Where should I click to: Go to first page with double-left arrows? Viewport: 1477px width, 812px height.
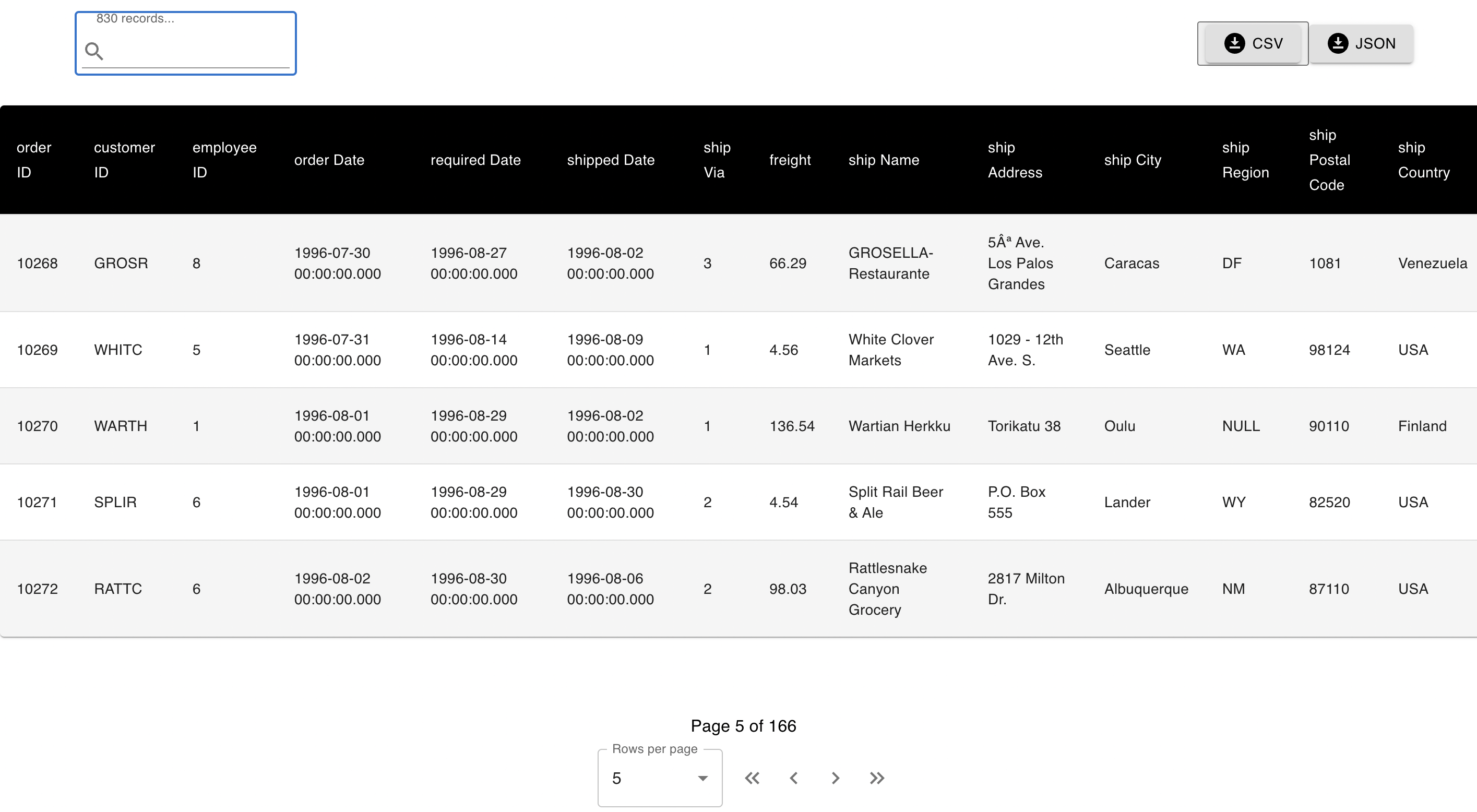point(752,778)
